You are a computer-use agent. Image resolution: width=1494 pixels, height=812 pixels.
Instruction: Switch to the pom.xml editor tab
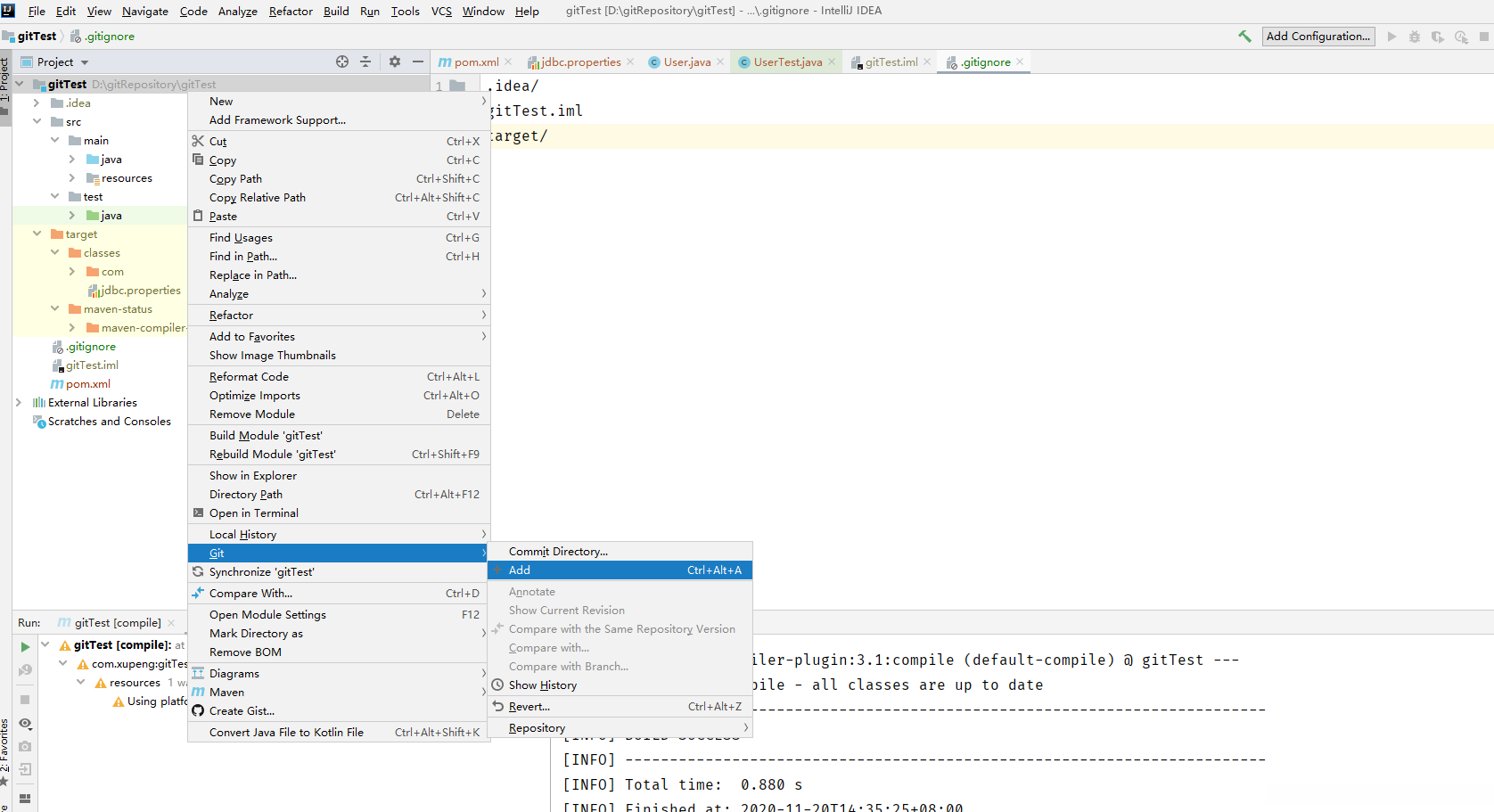tap(475, 62)
